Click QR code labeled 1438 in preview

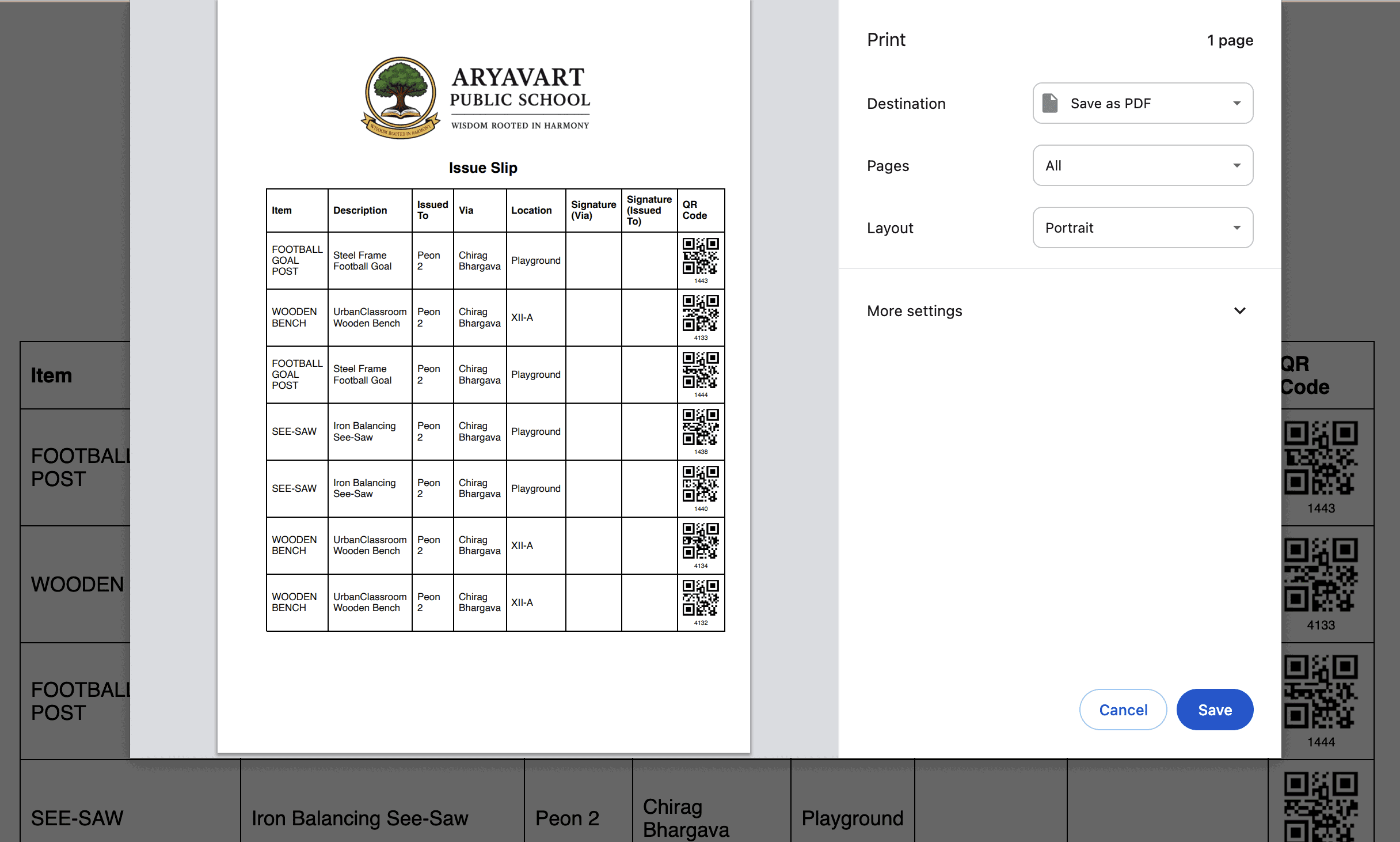701,427
